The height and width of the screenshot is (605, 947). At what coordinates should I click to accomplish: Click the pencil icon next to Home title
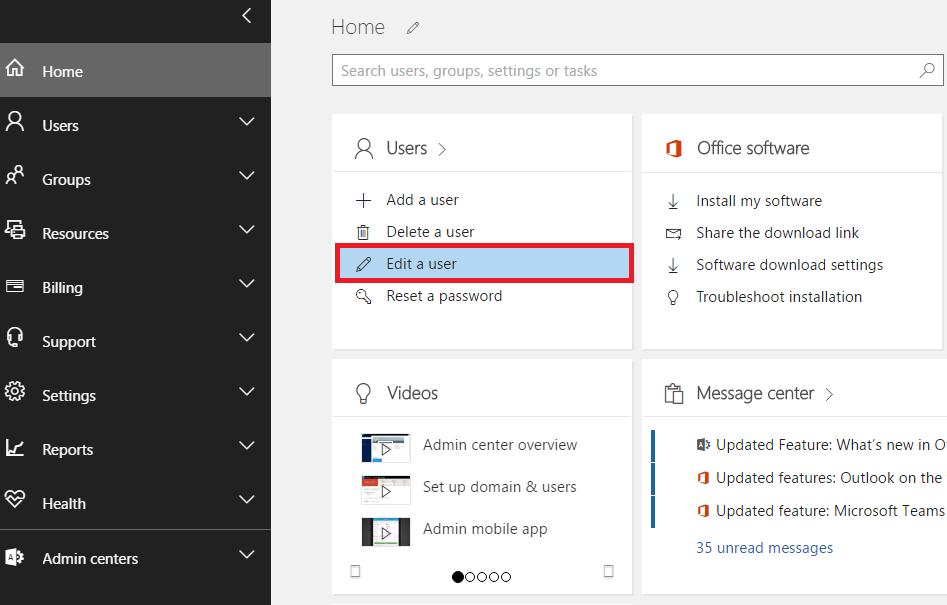tap(413, 28)
